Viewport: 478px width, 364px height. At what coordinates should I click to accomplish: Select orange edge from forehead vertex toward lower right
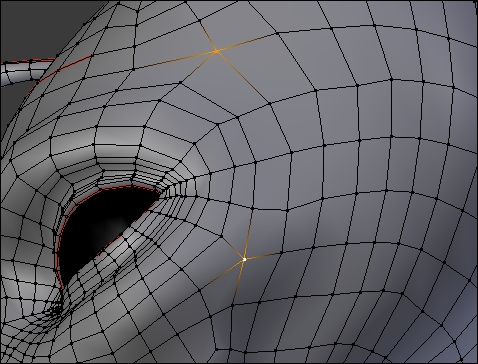(243, 78)
